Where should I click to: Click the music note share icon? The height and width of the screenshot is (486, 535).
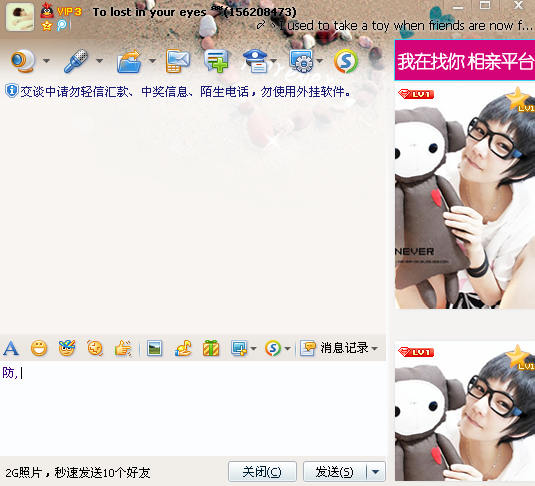click(x=183, y=348)
